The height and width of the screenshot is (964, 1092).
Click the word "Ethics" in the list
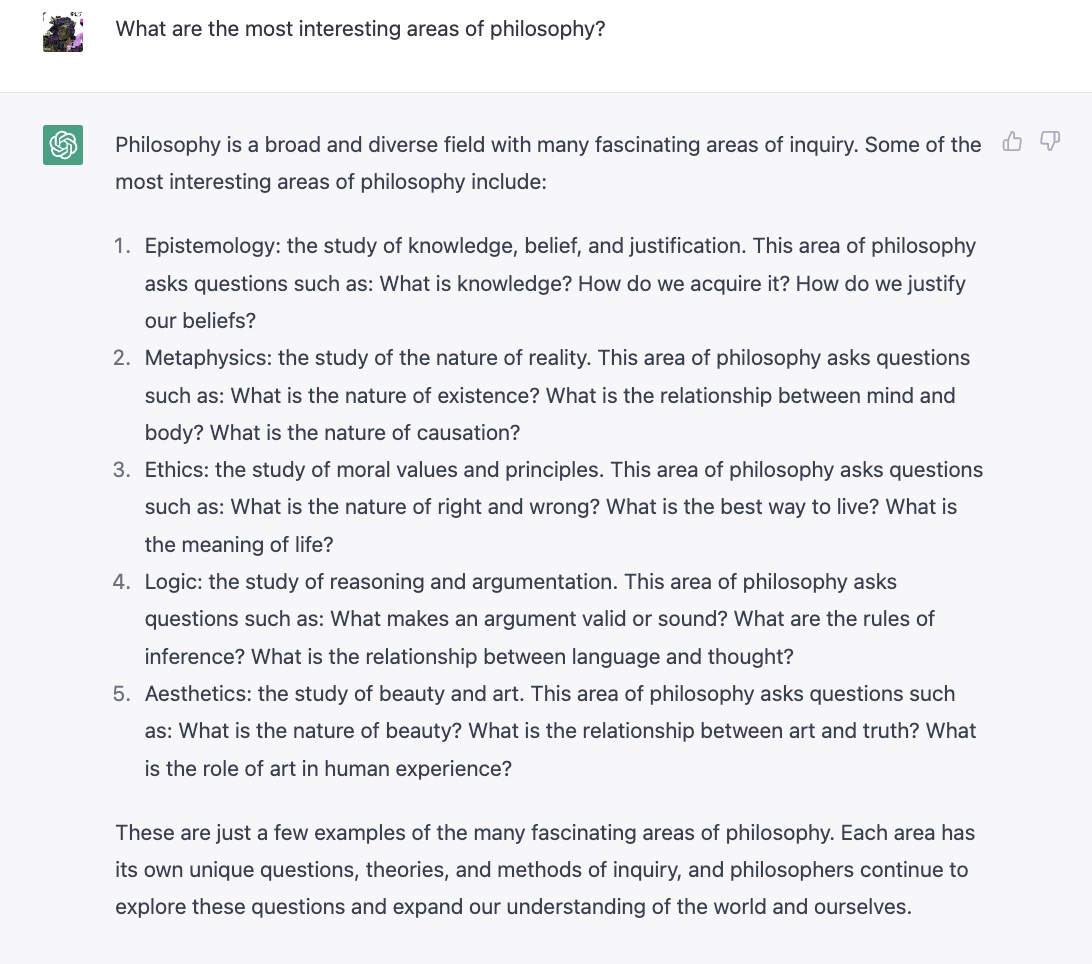176,470
